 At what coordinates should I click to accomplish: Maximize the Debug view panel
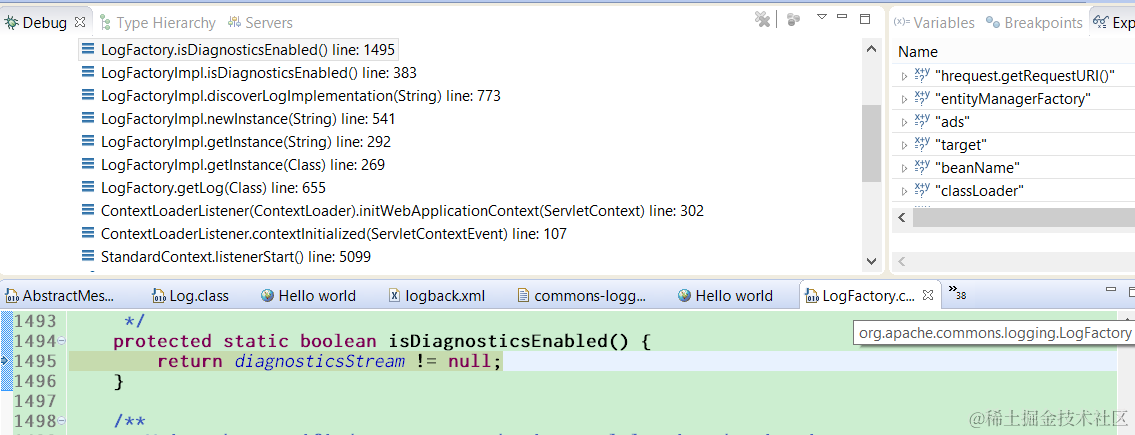(x=864, y=18)
